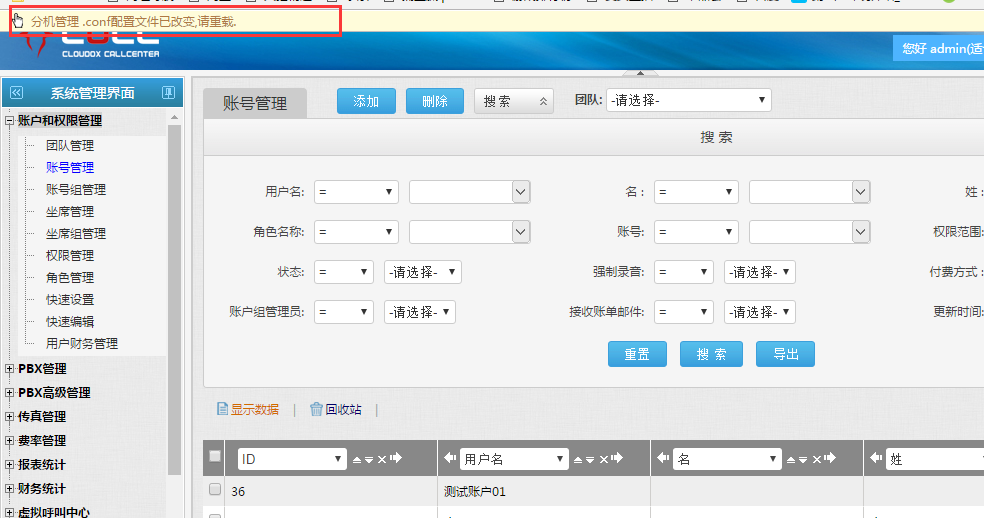Open 坐席管理 in the sidebar tree
984x518 pixels.
point(69,211)
